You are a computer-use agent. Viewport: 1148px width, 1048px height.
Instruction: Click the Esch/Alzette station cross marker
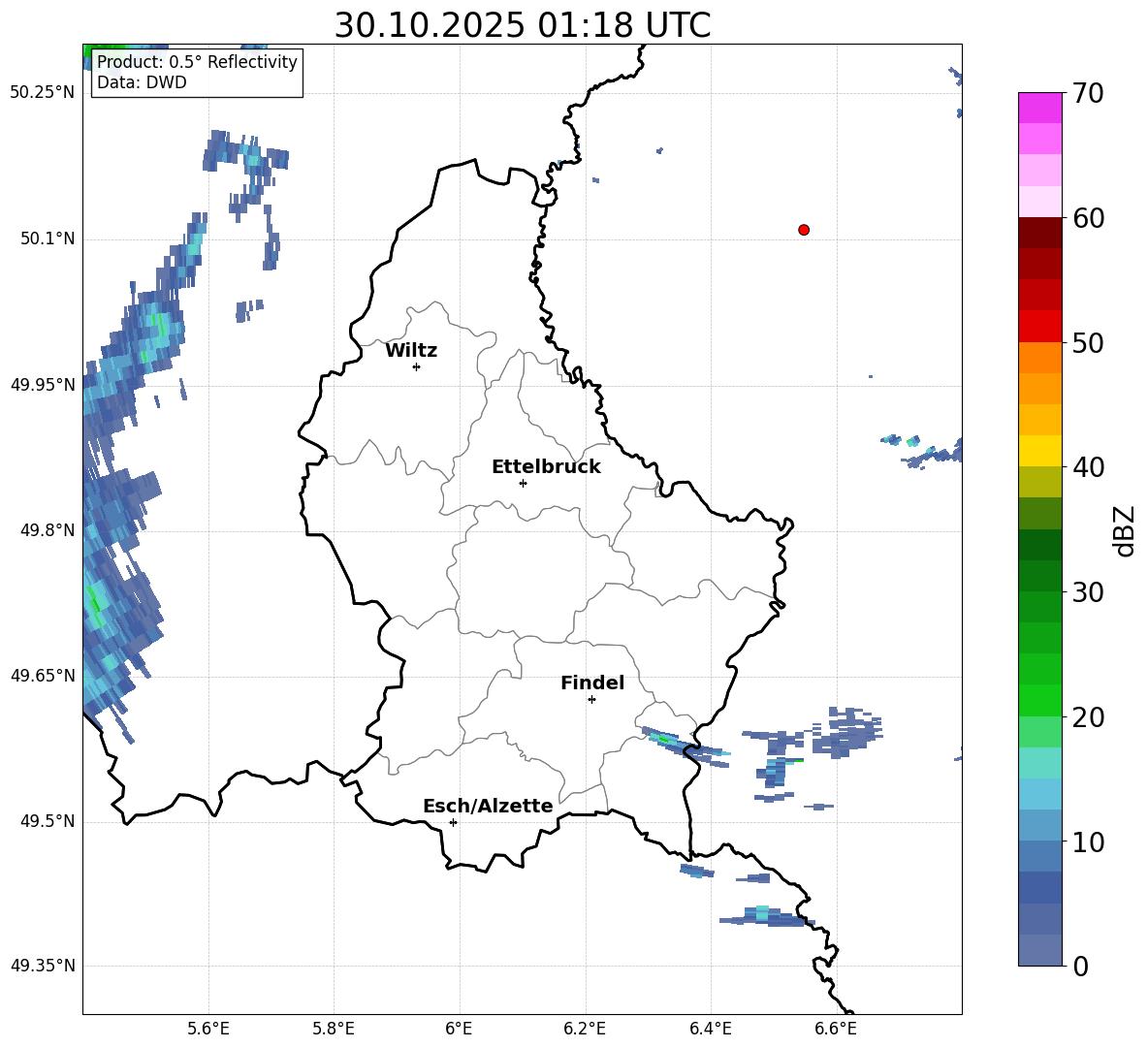click(x=453, y=822)
